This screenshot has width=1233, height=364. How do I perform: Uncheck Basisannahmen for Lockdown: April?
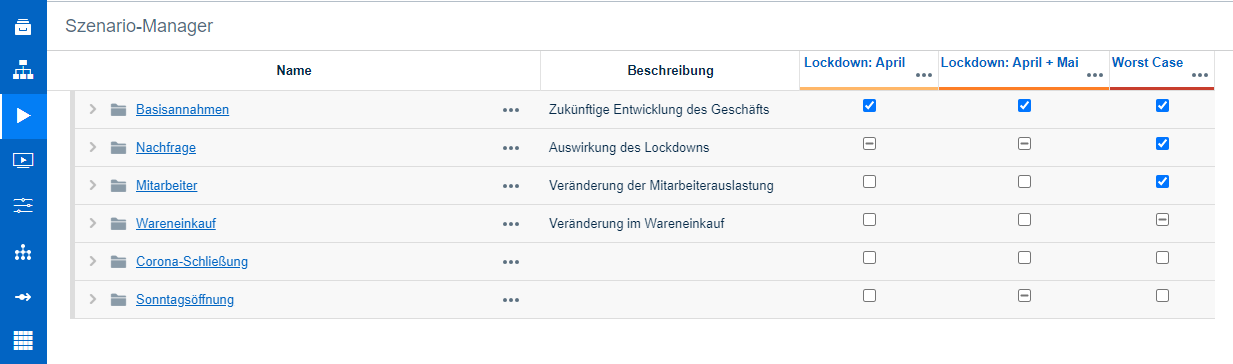pyautogui.click(x=869, y=105)
